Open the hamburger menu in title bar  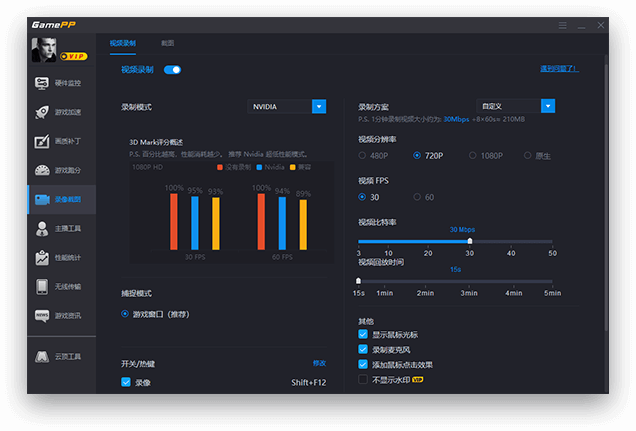coord(562,26)
